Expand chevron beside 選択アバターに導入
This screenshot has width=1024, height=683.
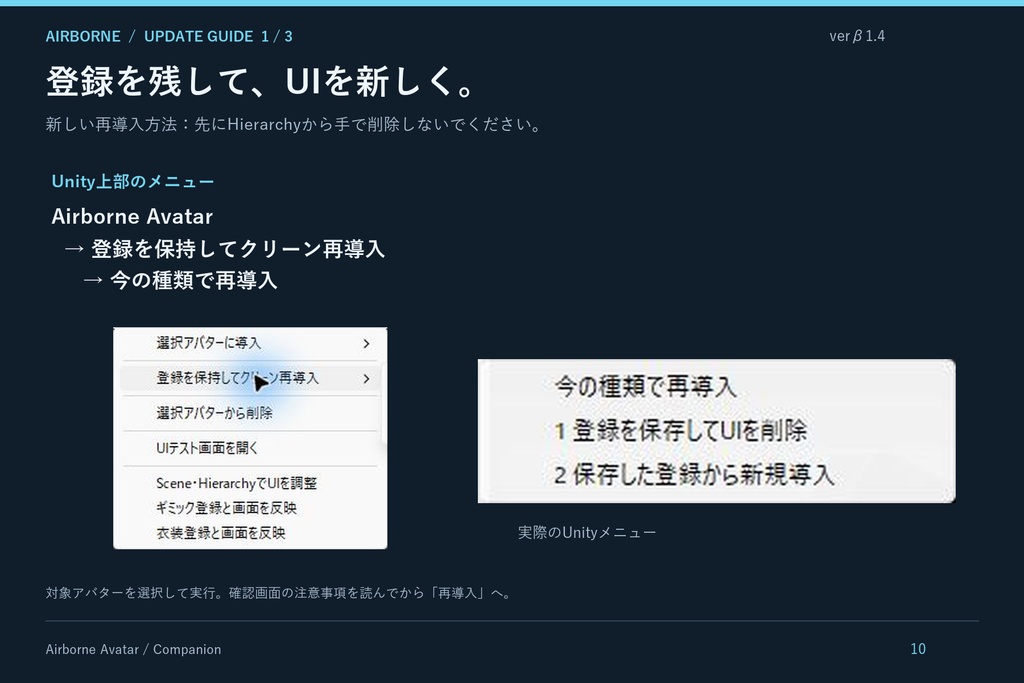click(366, 343)
